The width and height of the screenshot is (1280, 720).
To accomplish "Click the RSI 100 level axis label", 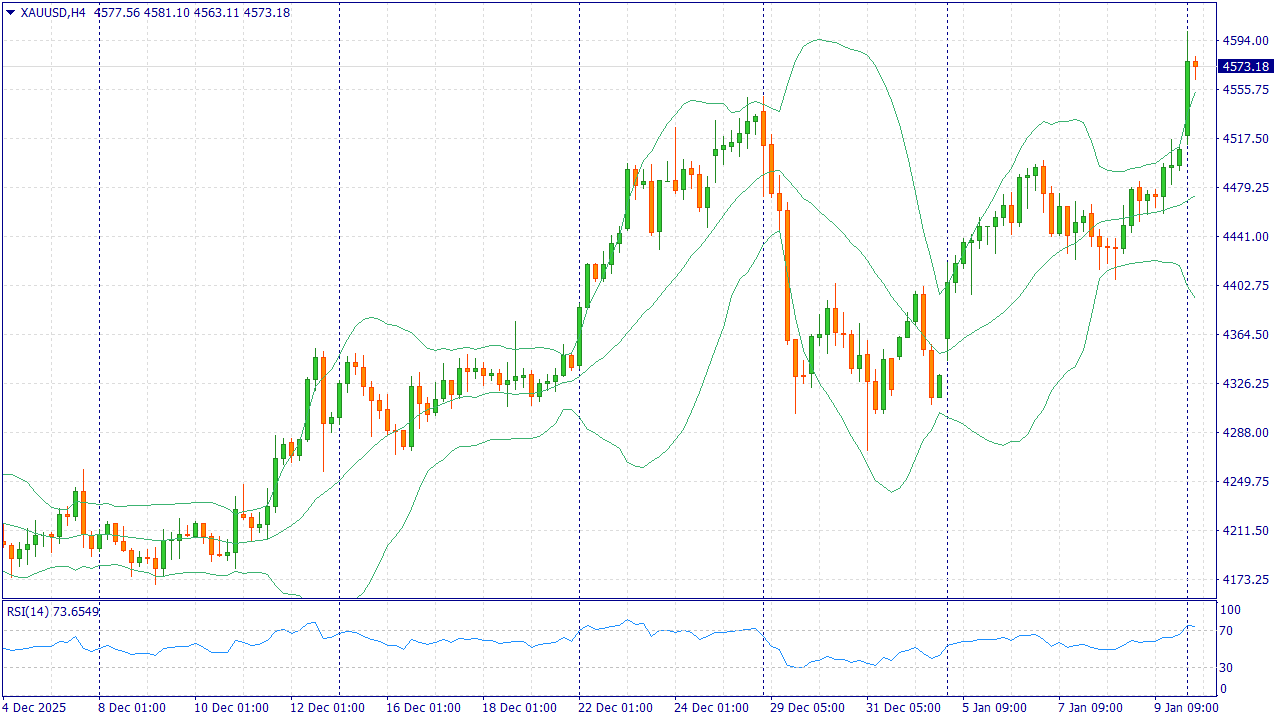I will (1230, 610).
